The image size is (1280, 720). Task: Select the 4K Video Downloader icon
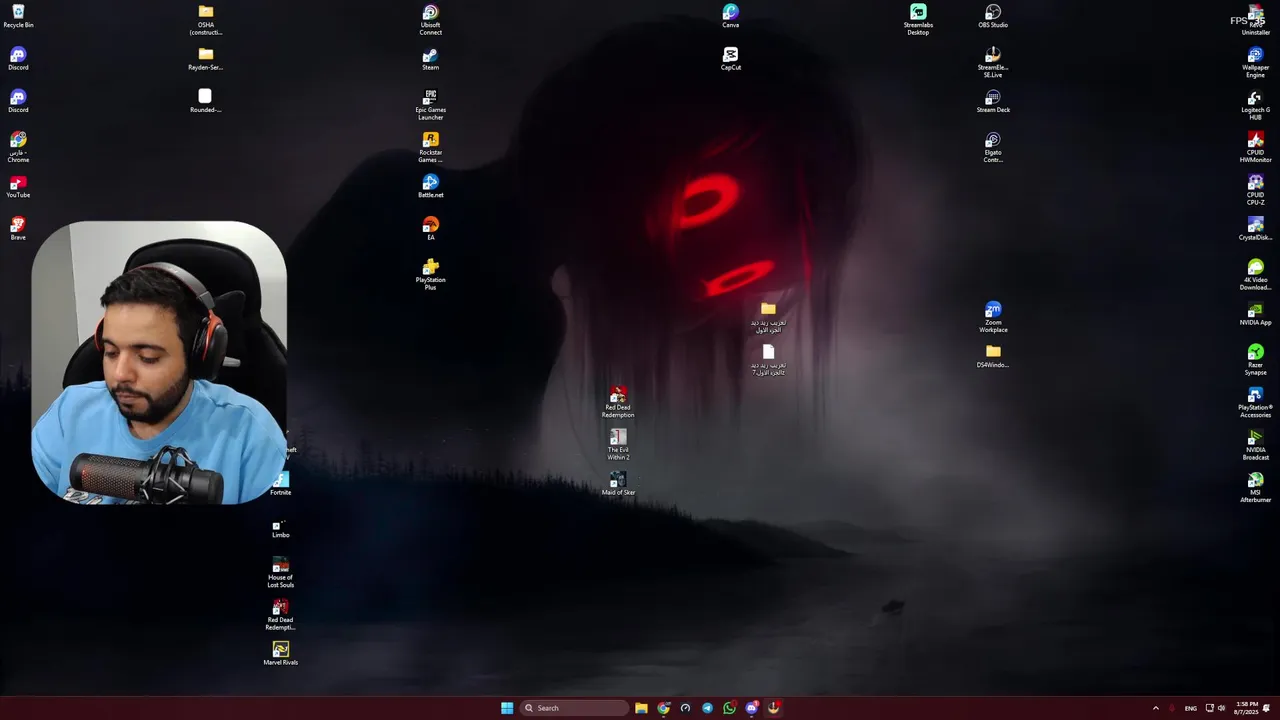[x=1255, y=275]
